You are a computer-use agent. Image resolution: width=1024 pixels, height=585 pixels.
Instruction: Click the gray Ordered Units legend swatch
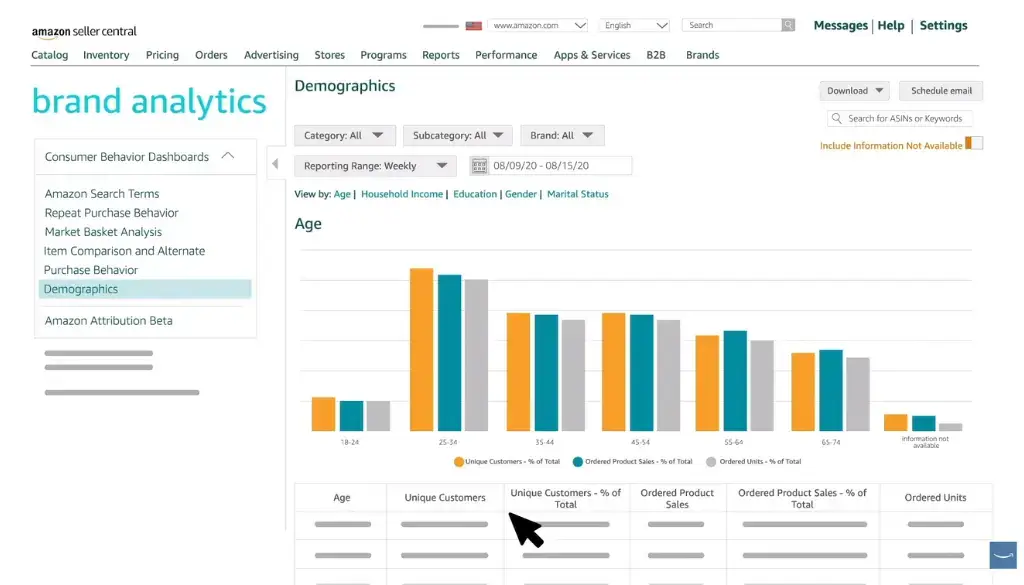click(x=711, y=462)
